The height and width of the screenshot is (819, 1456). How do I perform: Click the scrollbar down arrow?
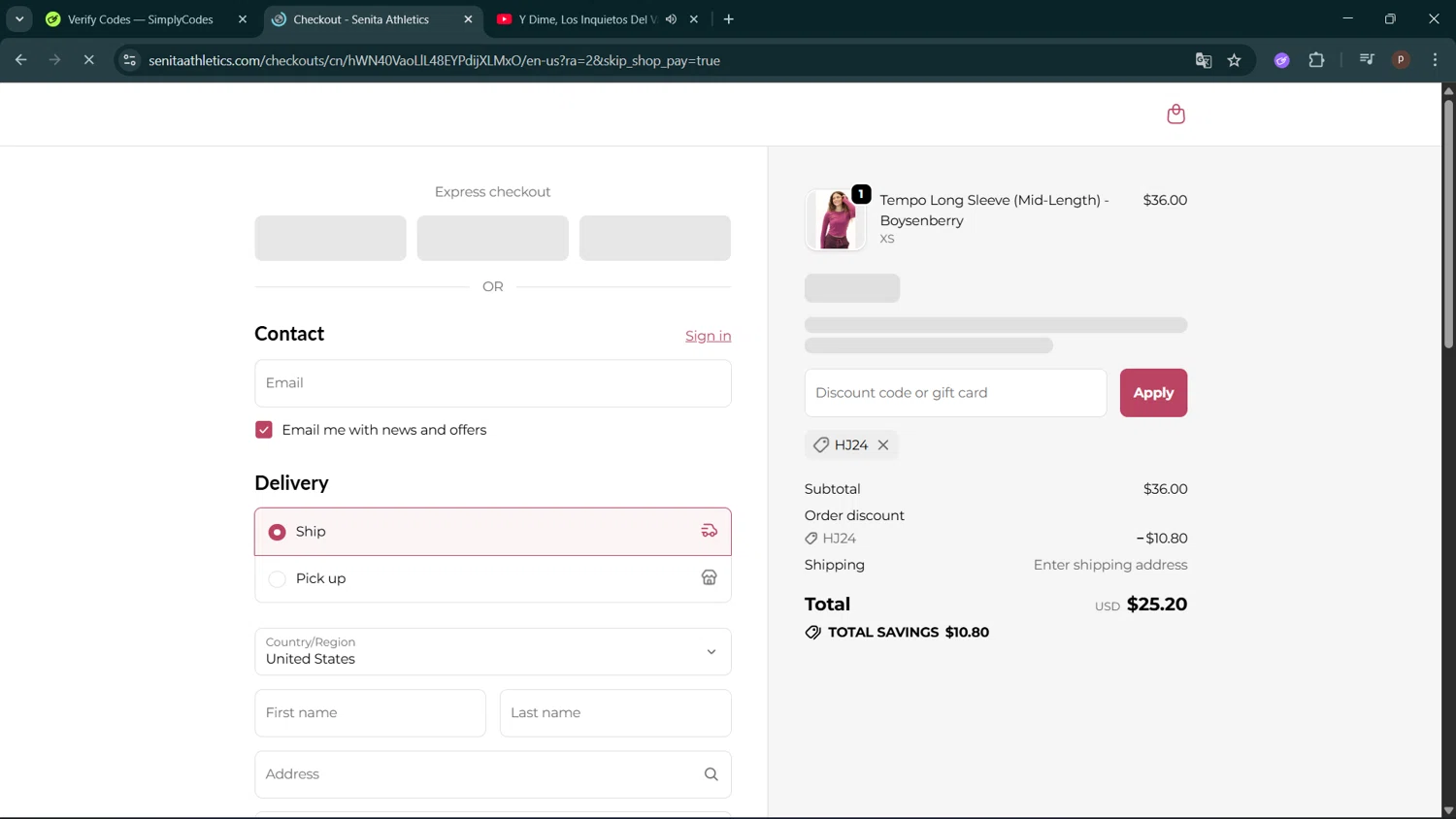(1448, 811)
